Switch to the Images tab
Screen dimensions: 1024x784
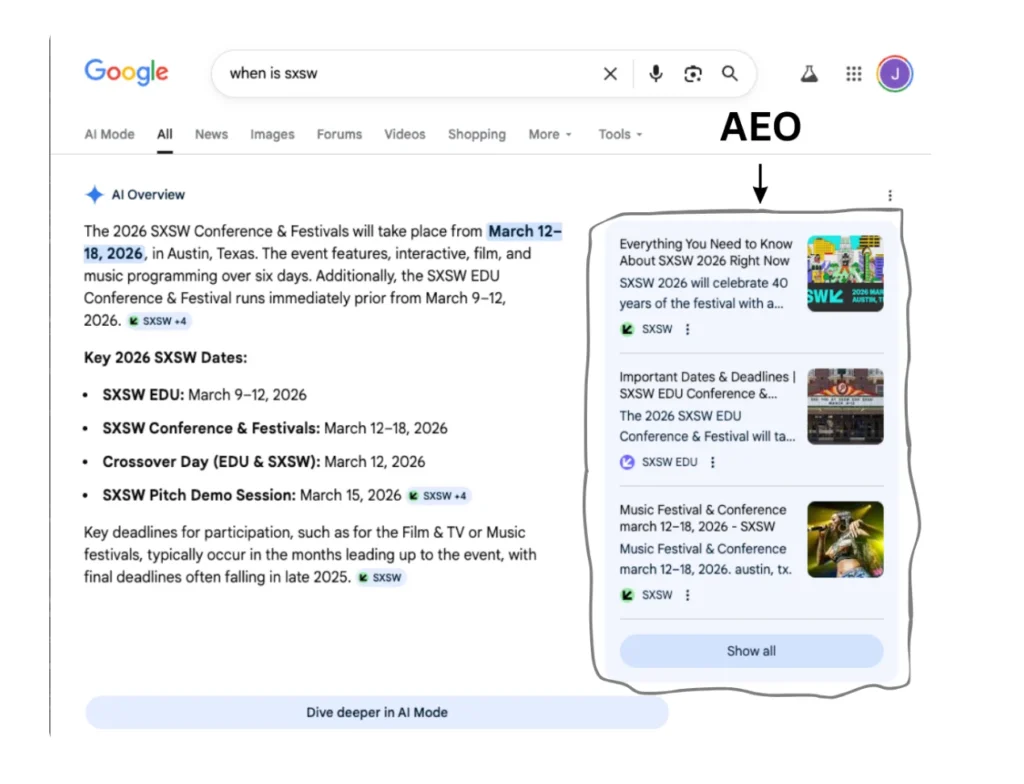272,134
